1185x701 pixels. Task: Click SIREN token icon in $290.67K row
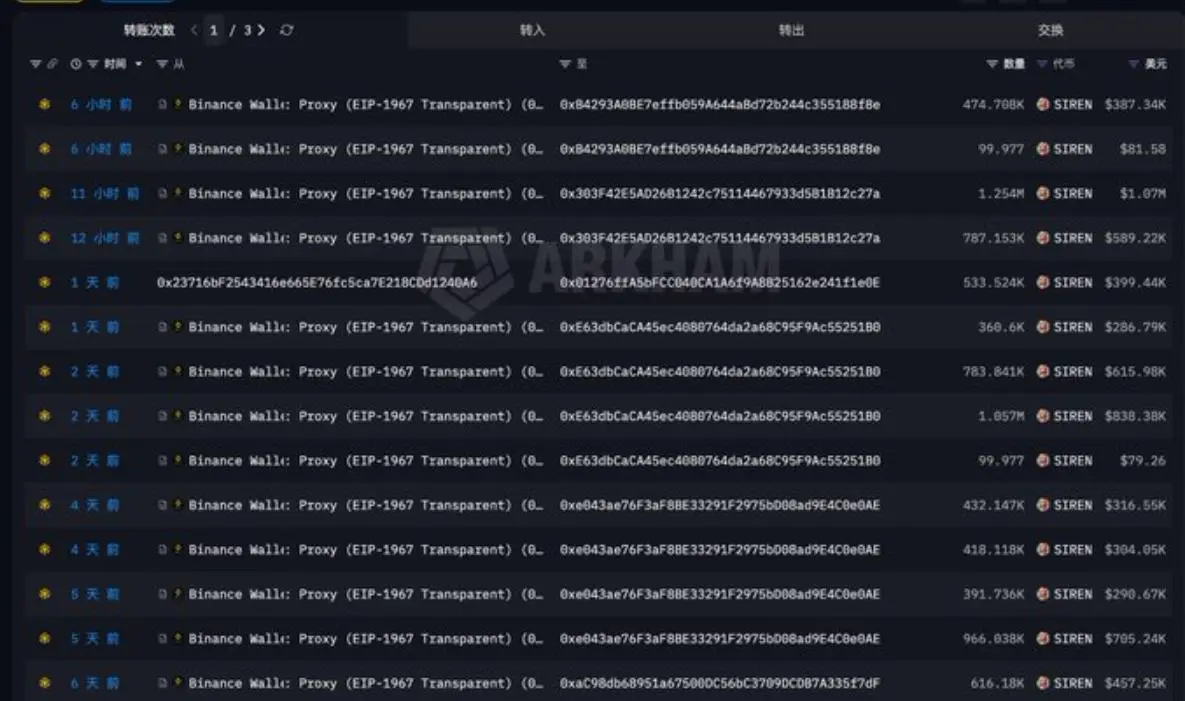[1043, 594]
